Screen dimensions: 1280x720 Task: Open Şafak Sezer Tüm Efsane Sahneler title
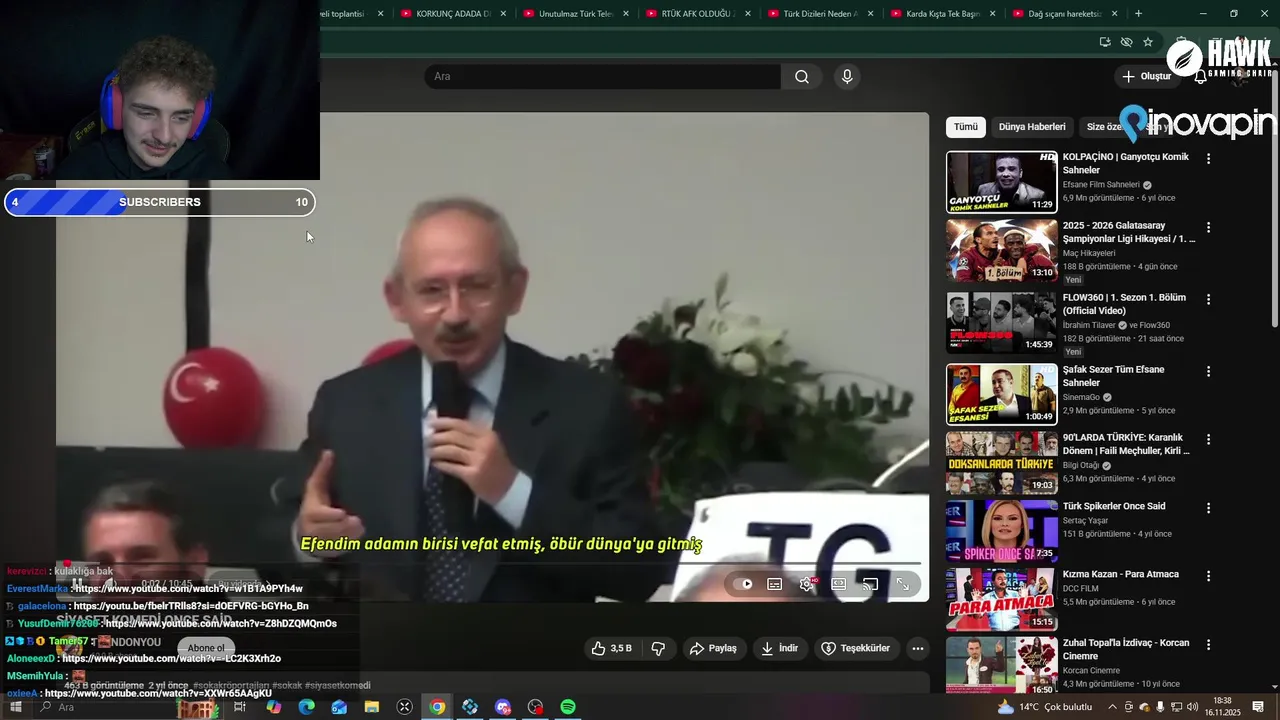pyautogui.click(x=1113, y=376)
